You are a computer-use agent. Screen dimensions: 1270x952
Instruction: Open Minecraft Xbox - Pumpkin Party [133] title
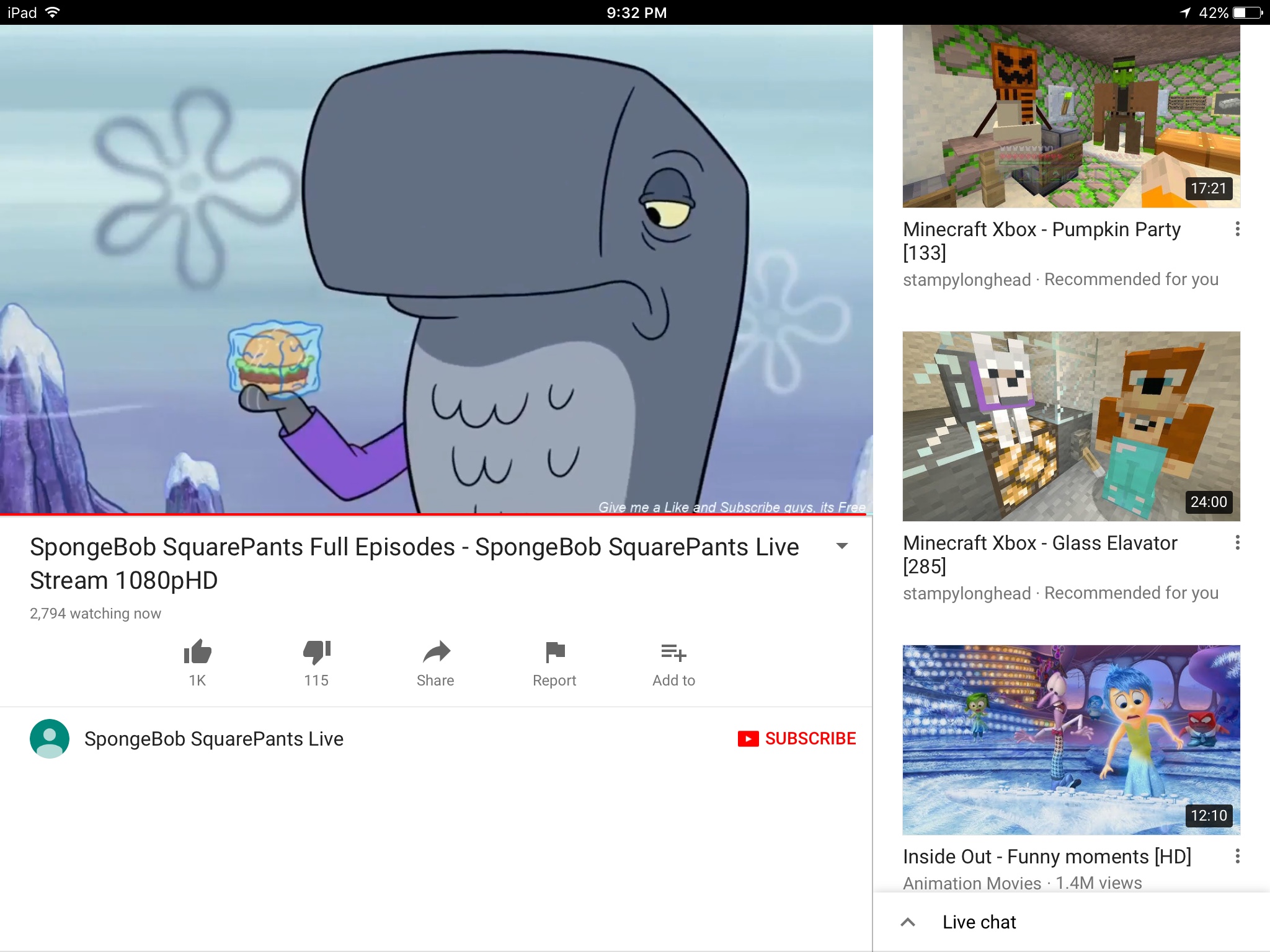point(1042,241)
